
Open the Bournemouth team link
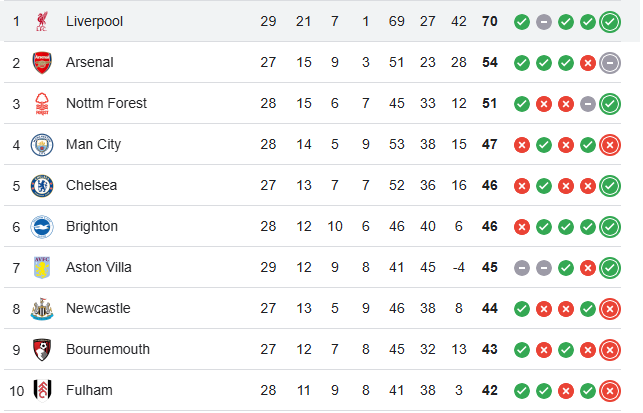click(x=108, y=349)
